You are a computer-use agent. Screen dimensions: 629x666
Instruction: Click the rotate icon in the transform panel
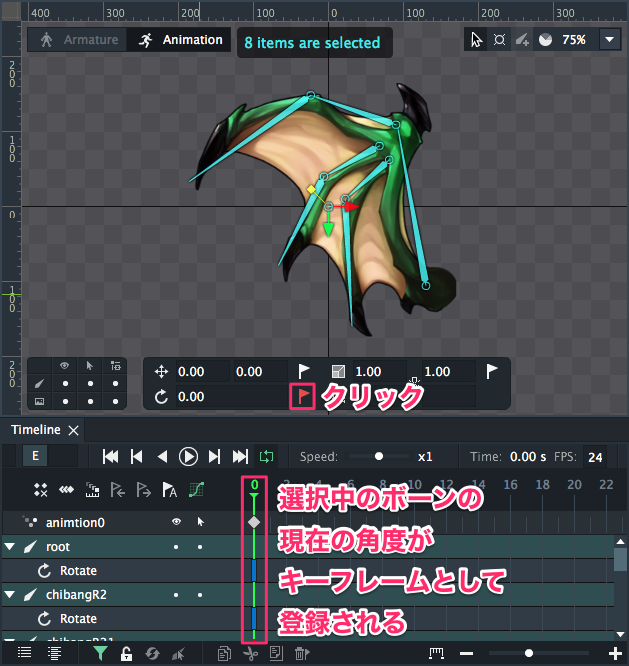[x=161, y=397]
